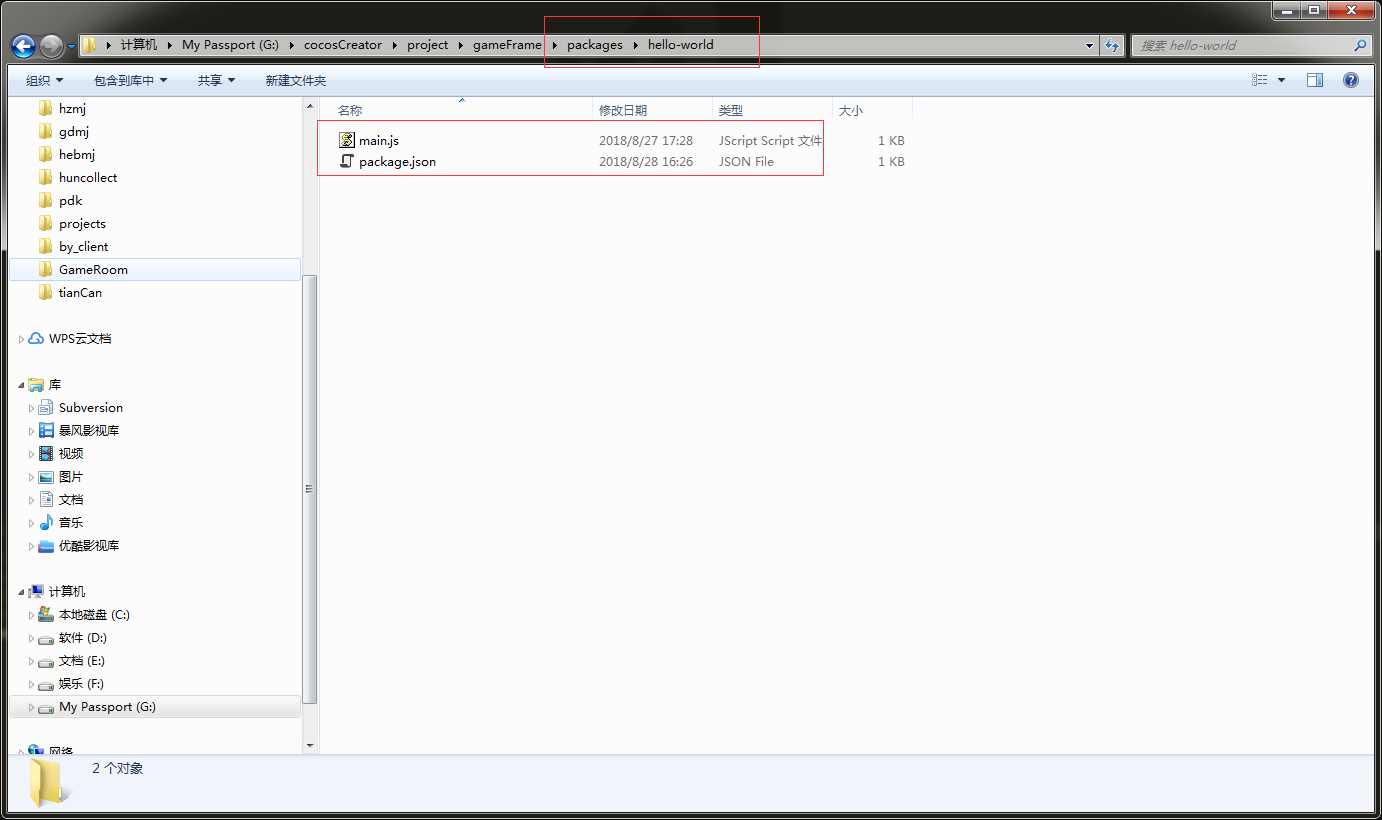Collapse the 计算机 tree node
Viewport: 1382px width, 820px height.
tap(22, 592)
